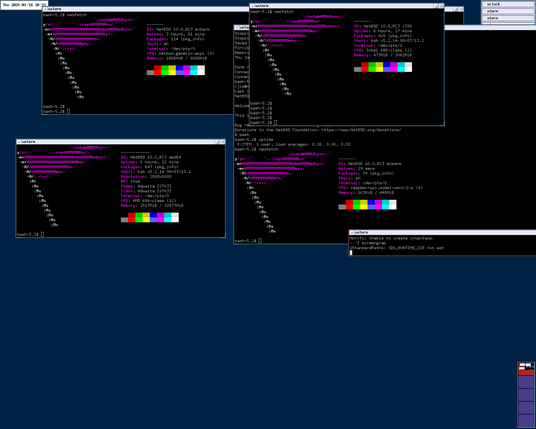Click cyan block in top-left evbarm palette
This screenshot has width=536, height=429.
click(x=194, y=70)
